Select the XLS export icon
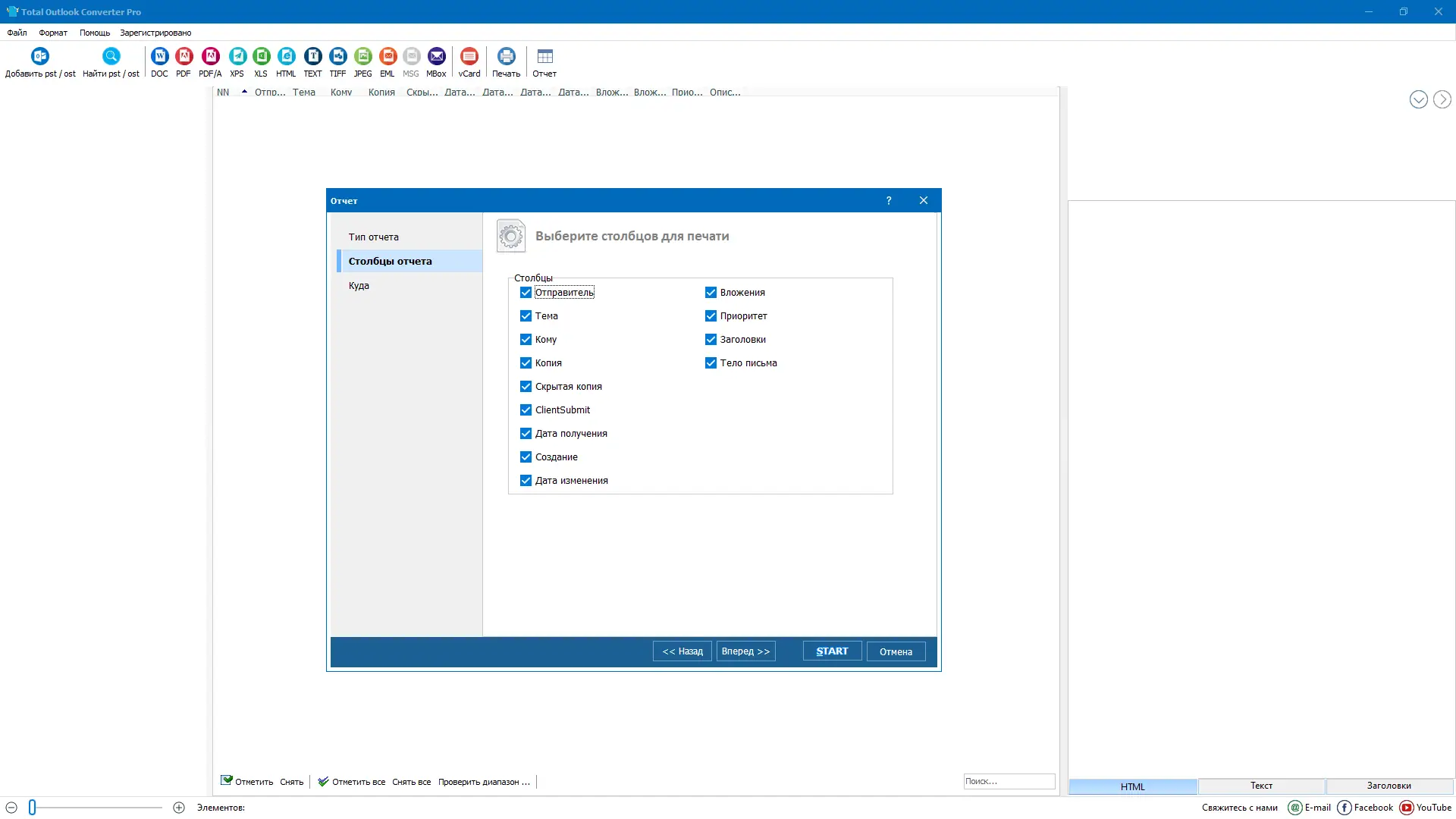Screen dimensions: 1456x819 [x=261, y=57]
